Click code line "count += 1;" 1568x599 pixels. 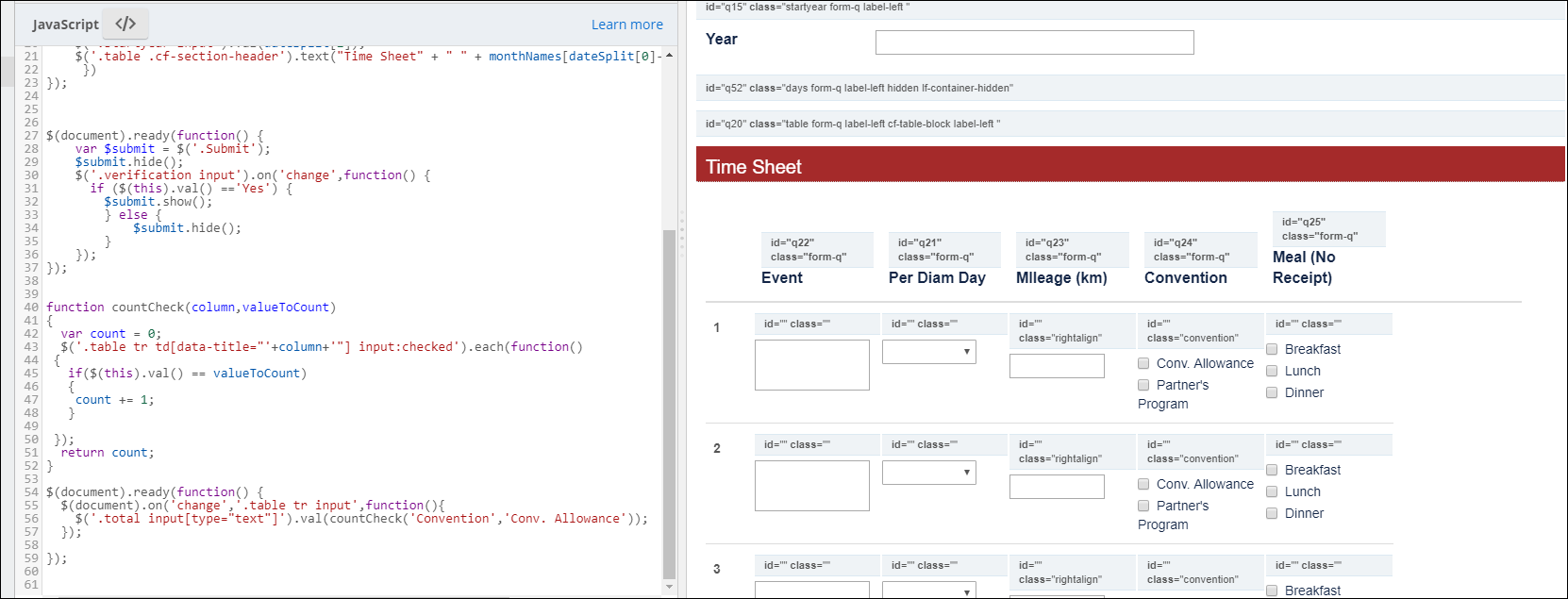tap(115, 400)
